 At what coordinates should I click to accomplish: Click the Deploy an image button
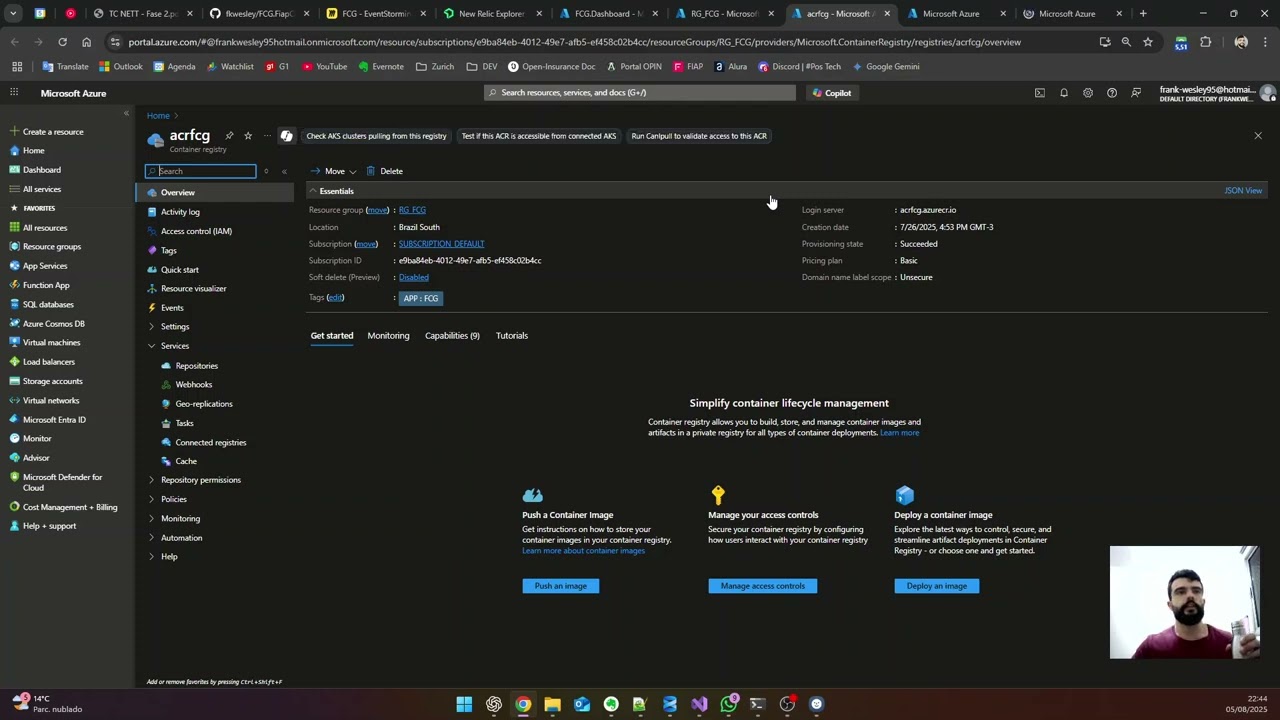(937, 586)
